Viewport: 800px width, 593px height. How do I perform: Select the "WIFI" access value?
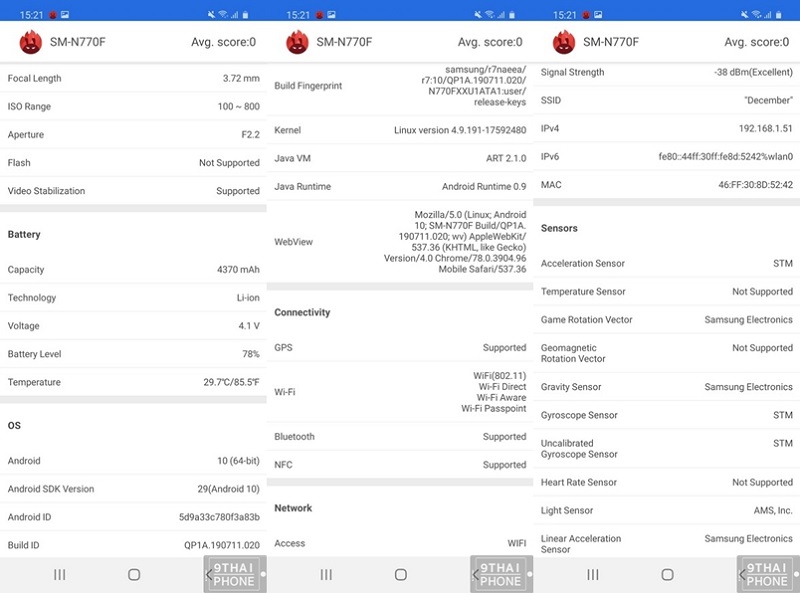tap(517, 543)
